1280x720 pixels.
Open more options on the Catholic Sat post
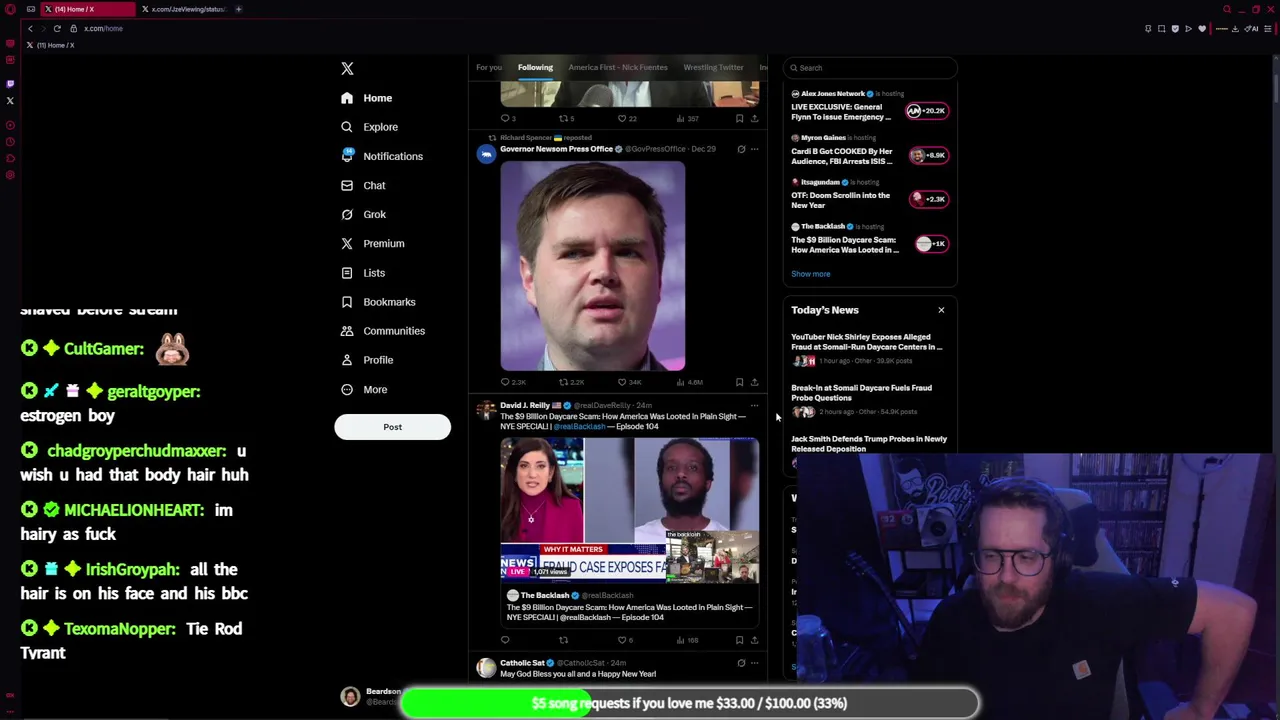pyautogui.click(x=755, y=663)
